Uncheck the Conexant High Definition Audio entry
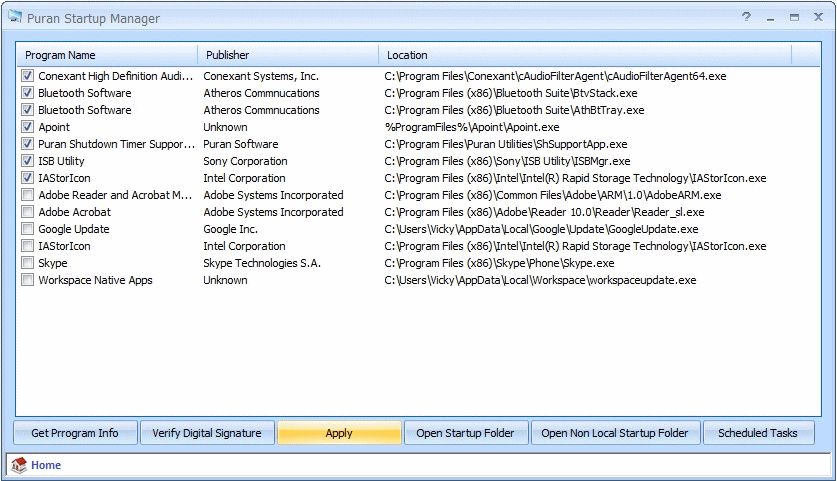Viewport: 837px width, 481px height. [x=28, y=76]
